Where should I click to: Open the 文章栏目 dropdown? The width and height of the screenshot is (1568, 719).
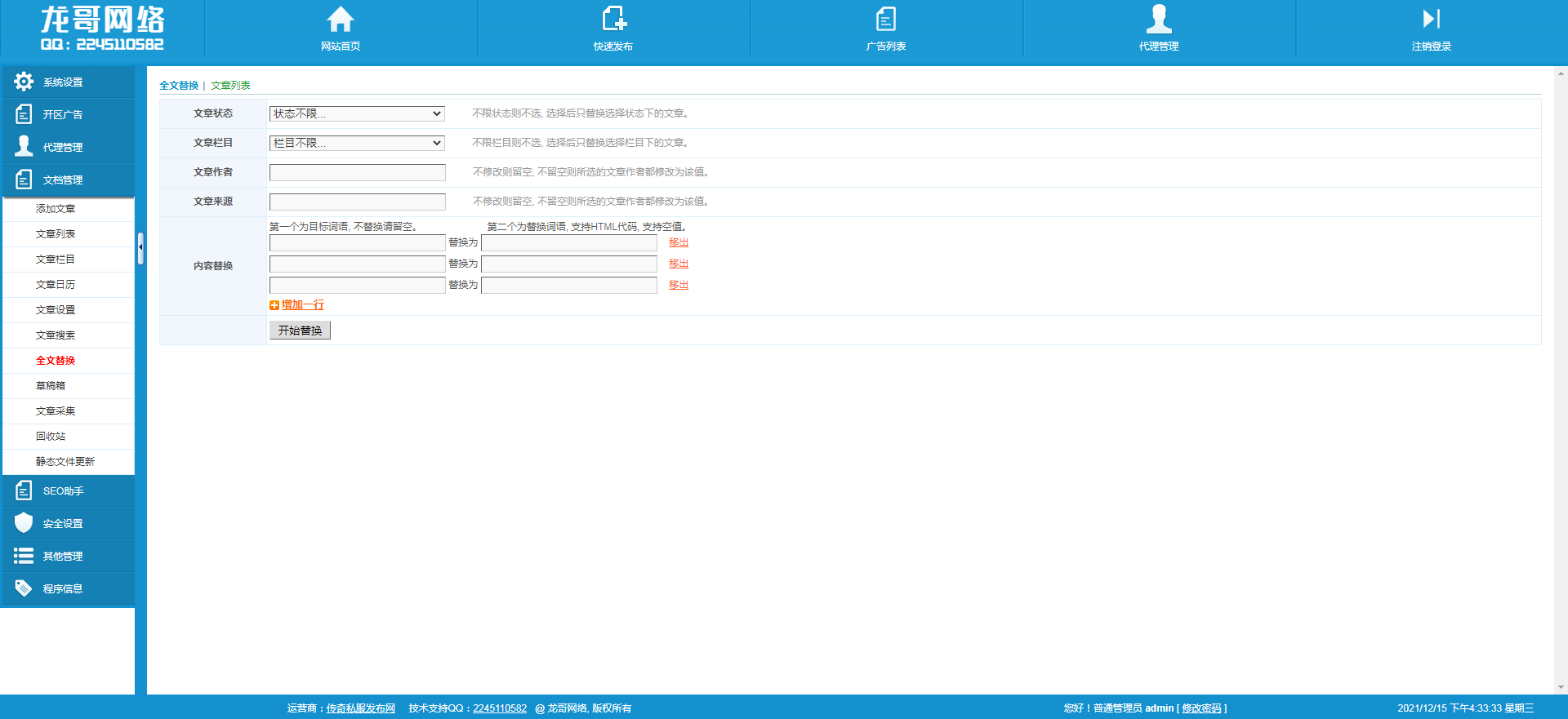357,143
